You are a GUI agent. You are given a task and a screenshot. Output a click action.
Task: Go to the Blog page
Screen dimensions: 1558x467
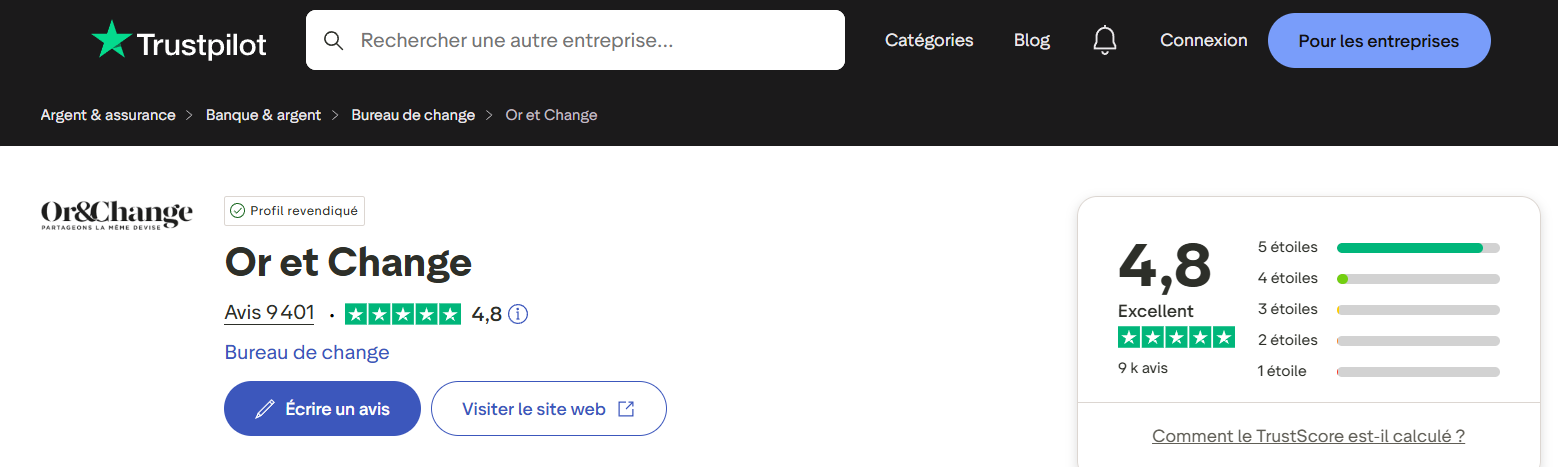(x=1031, y=41)
